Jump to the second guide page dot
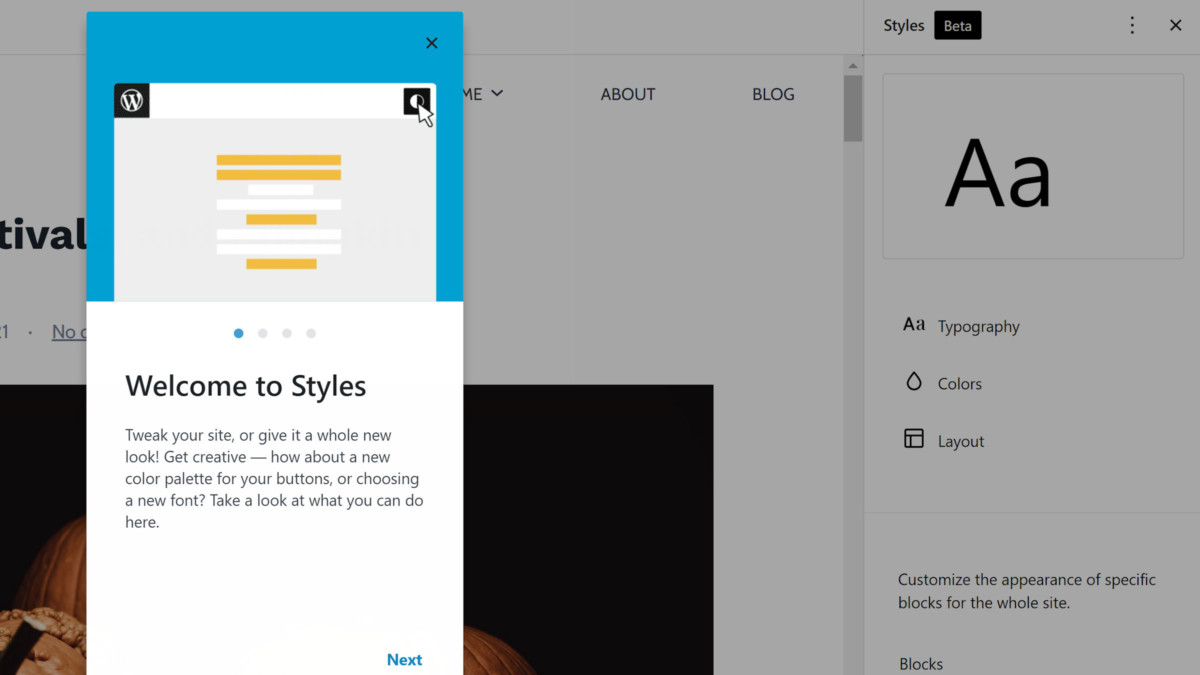The width and height of the screenshot is (1200, 675). (263, 333)
